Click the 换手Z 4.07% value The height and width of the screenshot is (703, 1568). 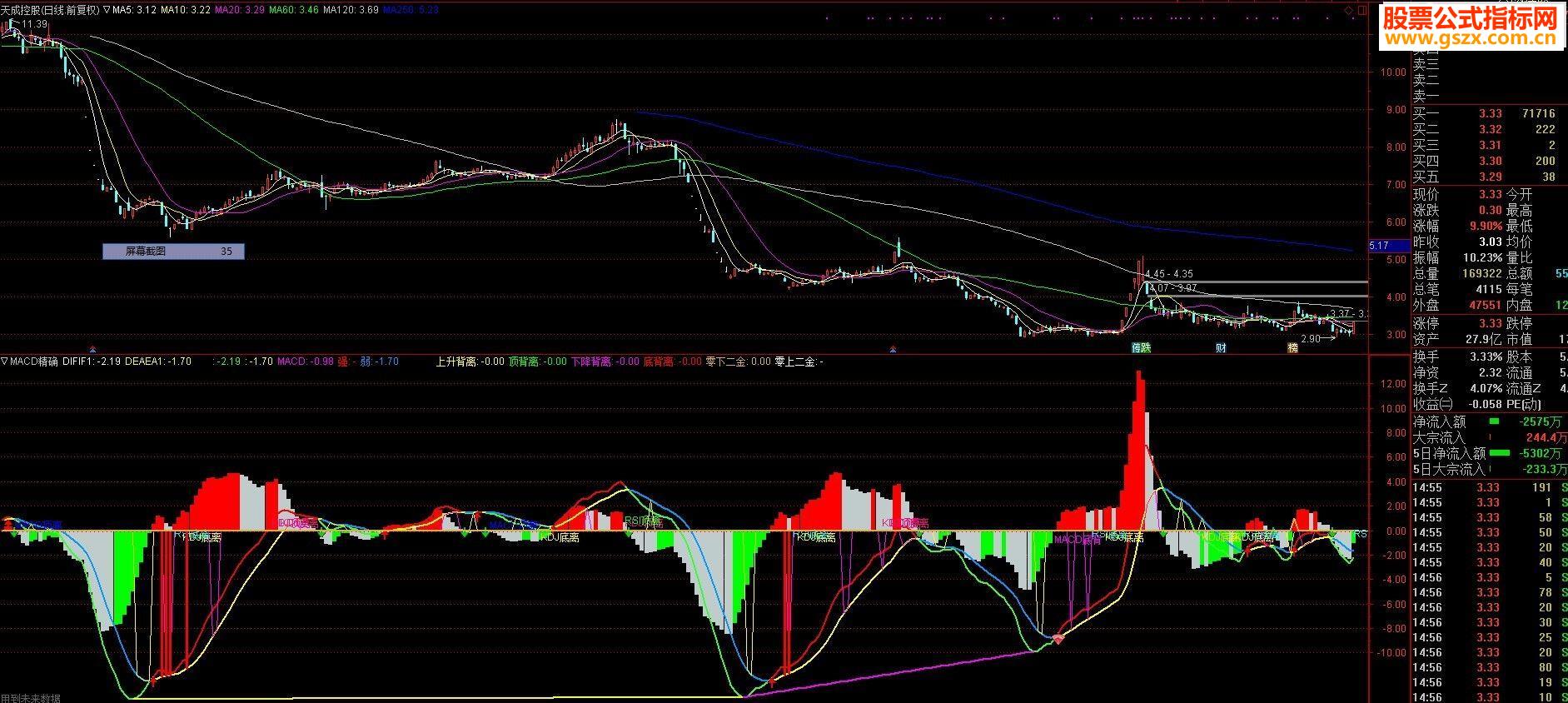(x=1486, y=388)
